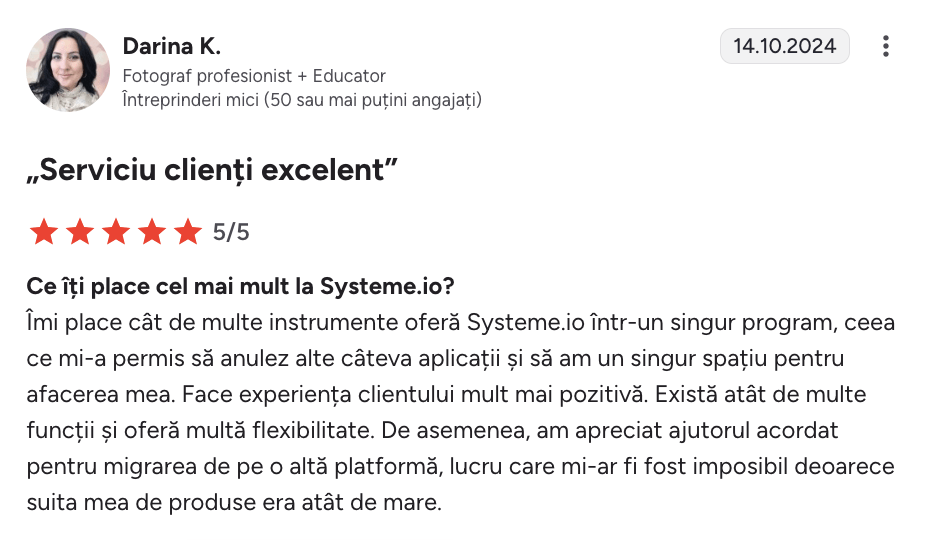
Task: Click the "Întreprinderi mici" company size line
Action: pyautogui.click(x=302, y=99)
